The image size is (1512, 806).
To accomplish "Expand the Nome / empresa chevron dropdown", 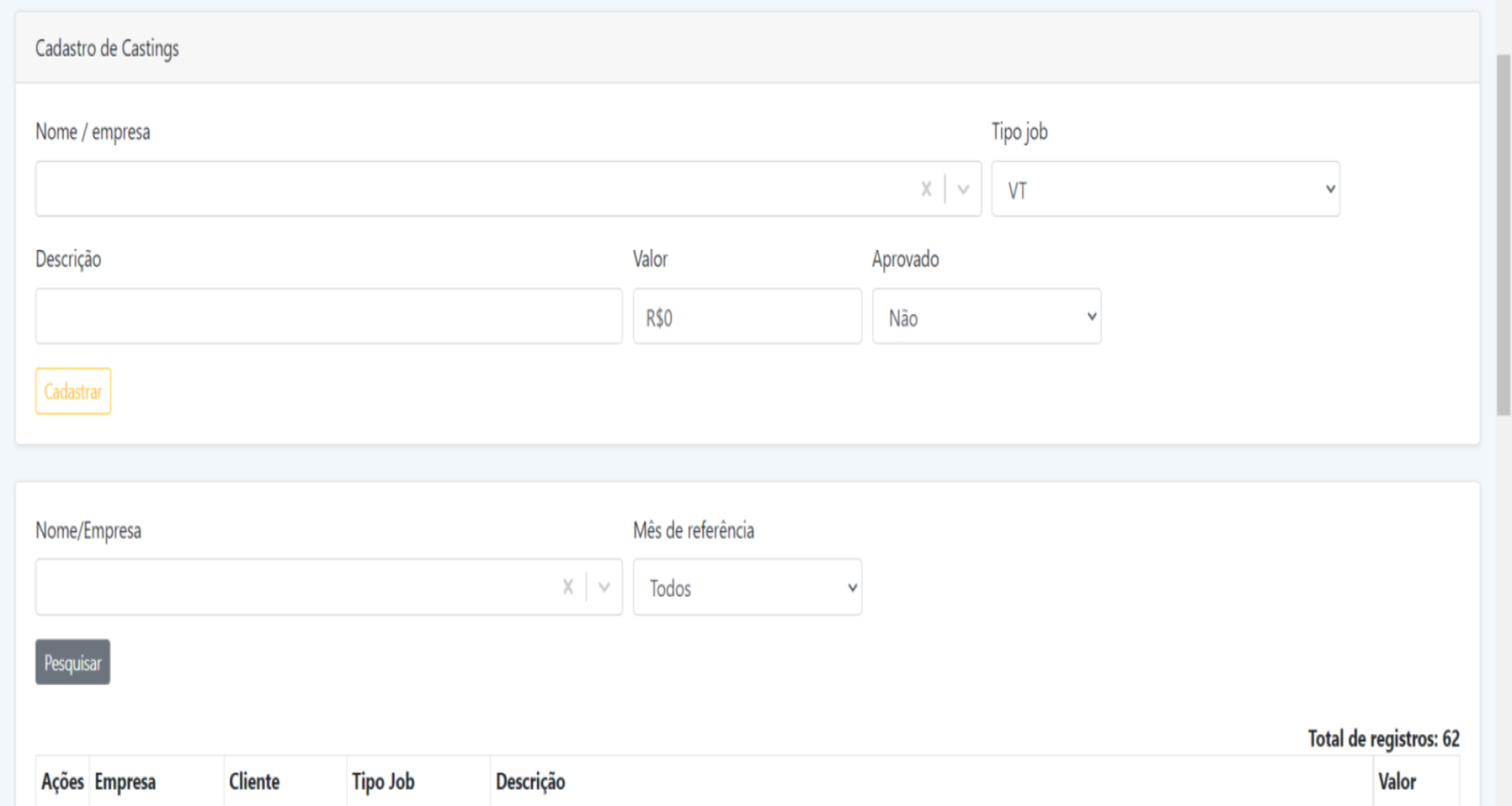I will coord(963,189).
